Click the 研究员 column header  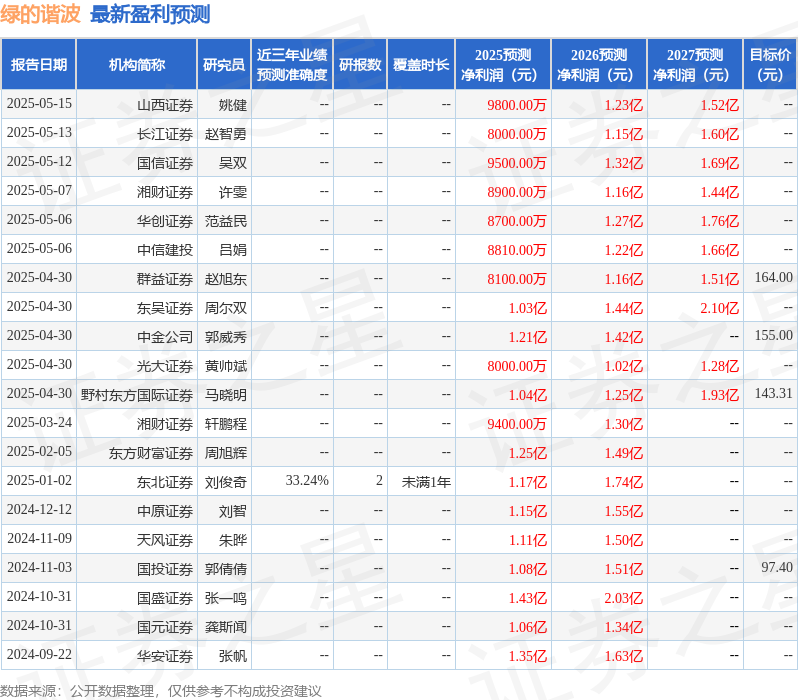point(224,65)
